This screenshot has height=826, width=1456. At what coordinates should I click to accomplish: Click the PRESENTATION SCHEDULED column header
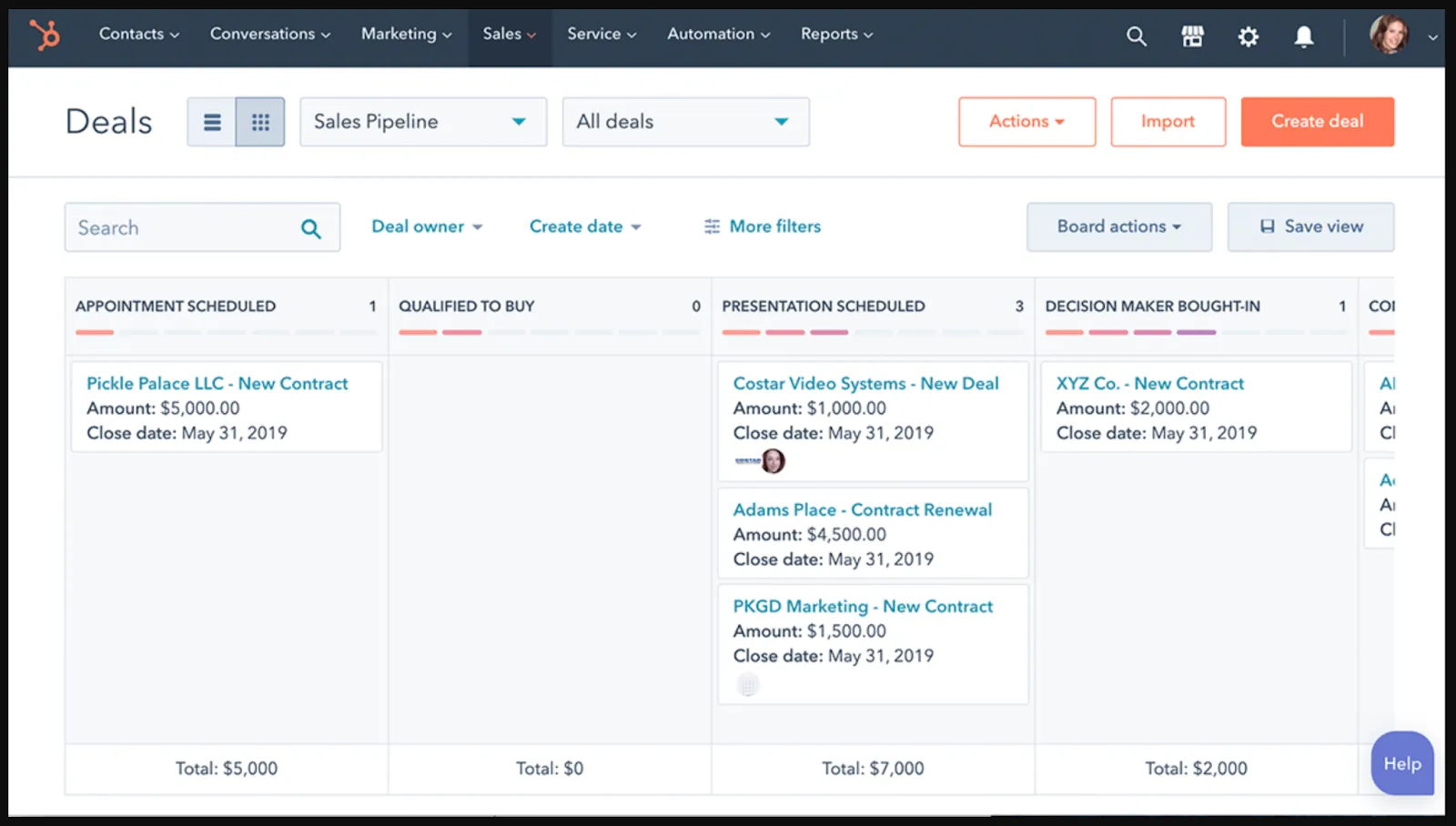point(824,306)
